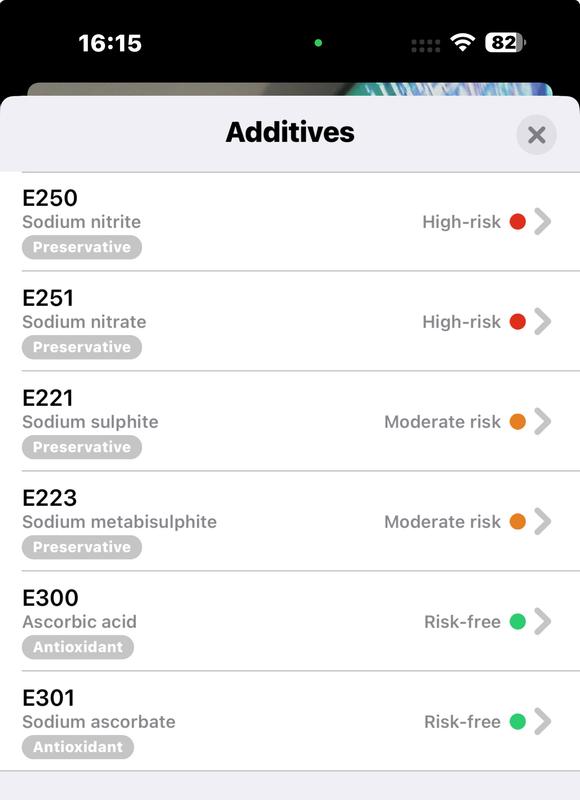Open E223 details via chevron arrow
Viewport: 580px width, 800px height.
[543, 521]
